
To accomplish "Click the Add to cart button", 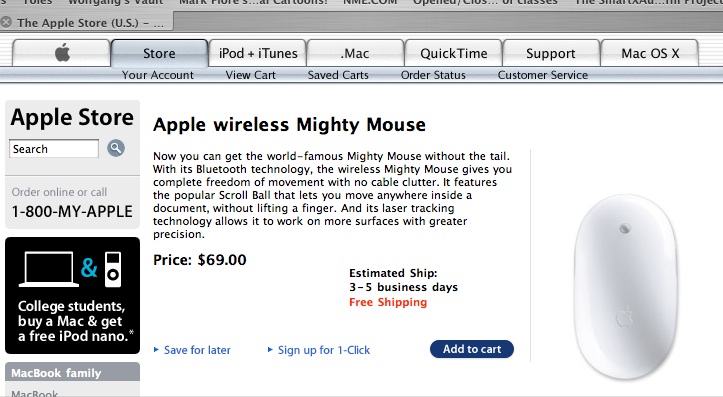I will 472,349.
